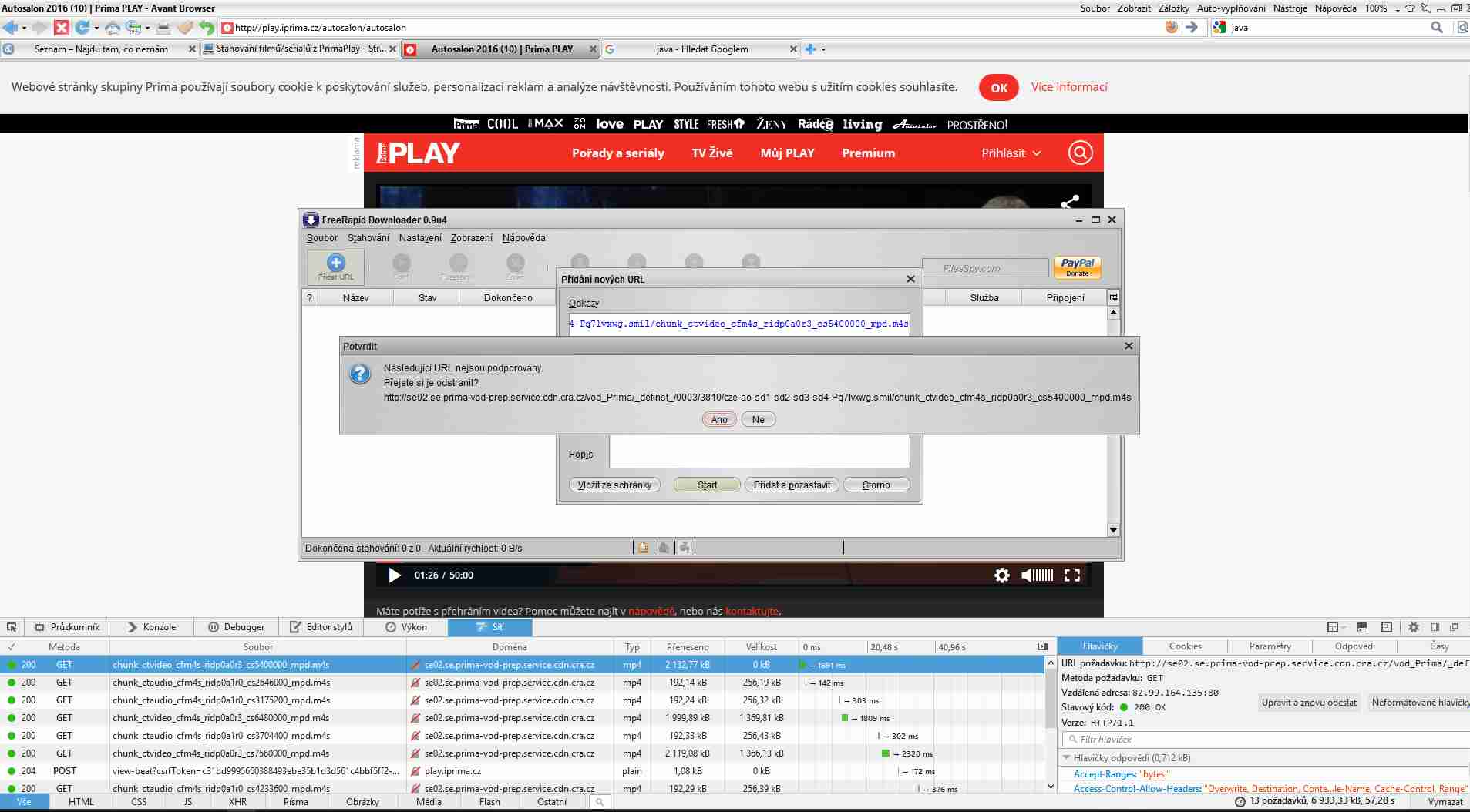
Task: Click the search icon next to Ostatní filter
Action: pyautogui.click(x=600, y=802)
